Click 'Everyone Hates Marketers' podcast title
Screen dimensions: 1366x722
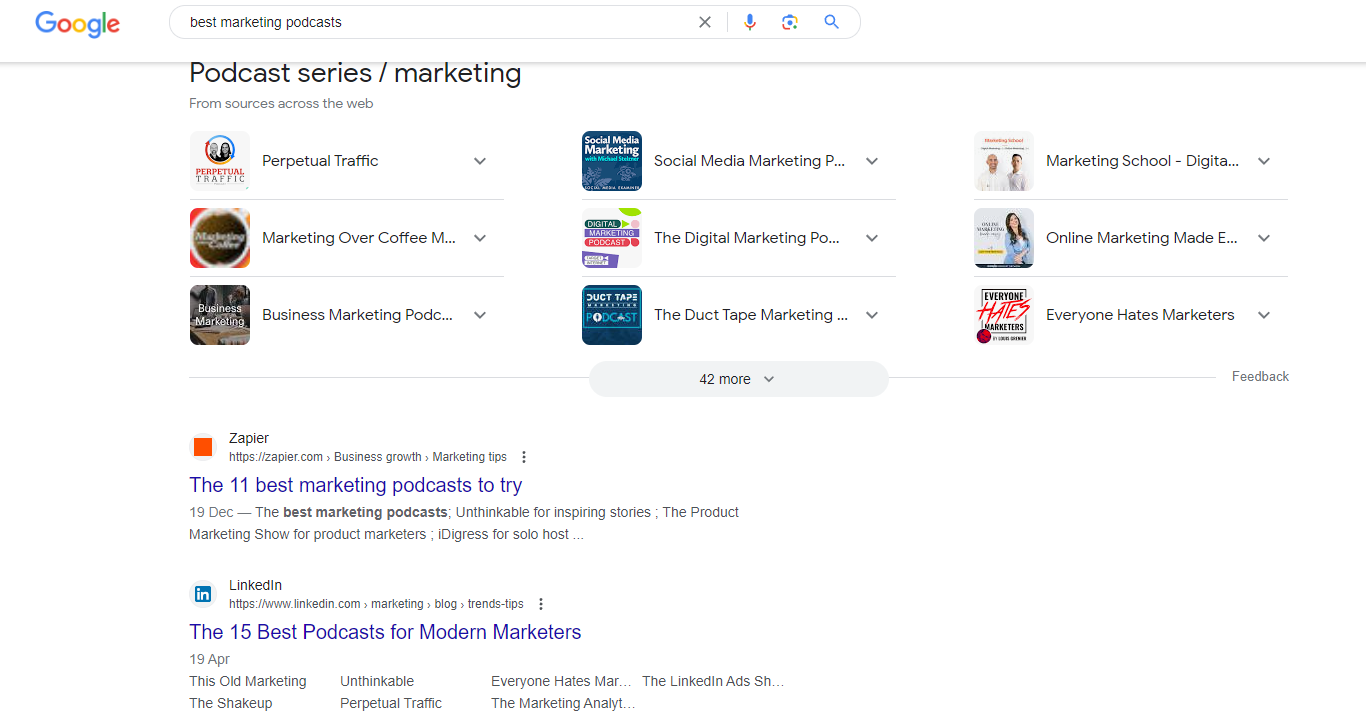pos(1140,315)
